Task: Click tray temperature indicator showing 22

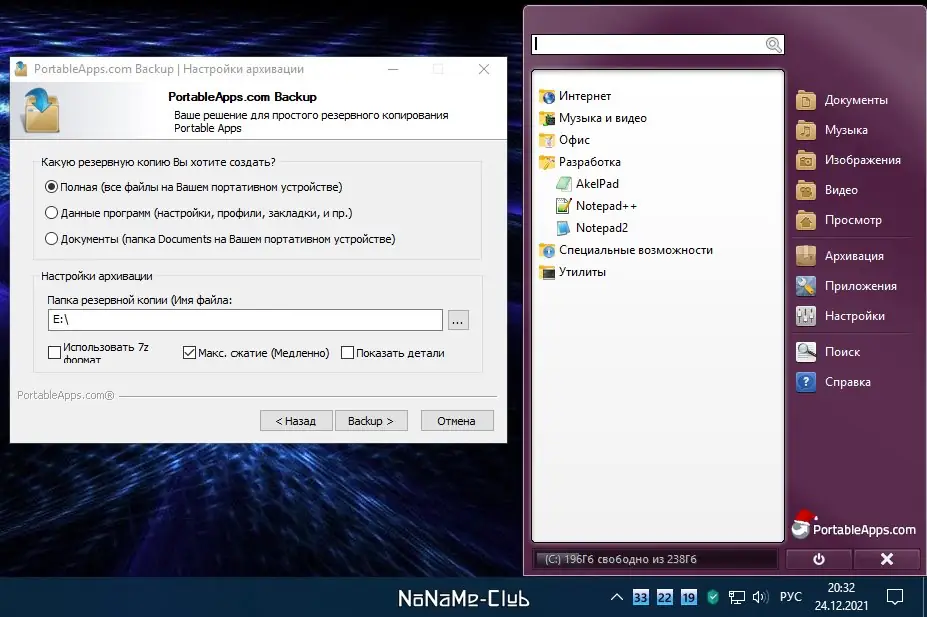Action: (665, 597)
